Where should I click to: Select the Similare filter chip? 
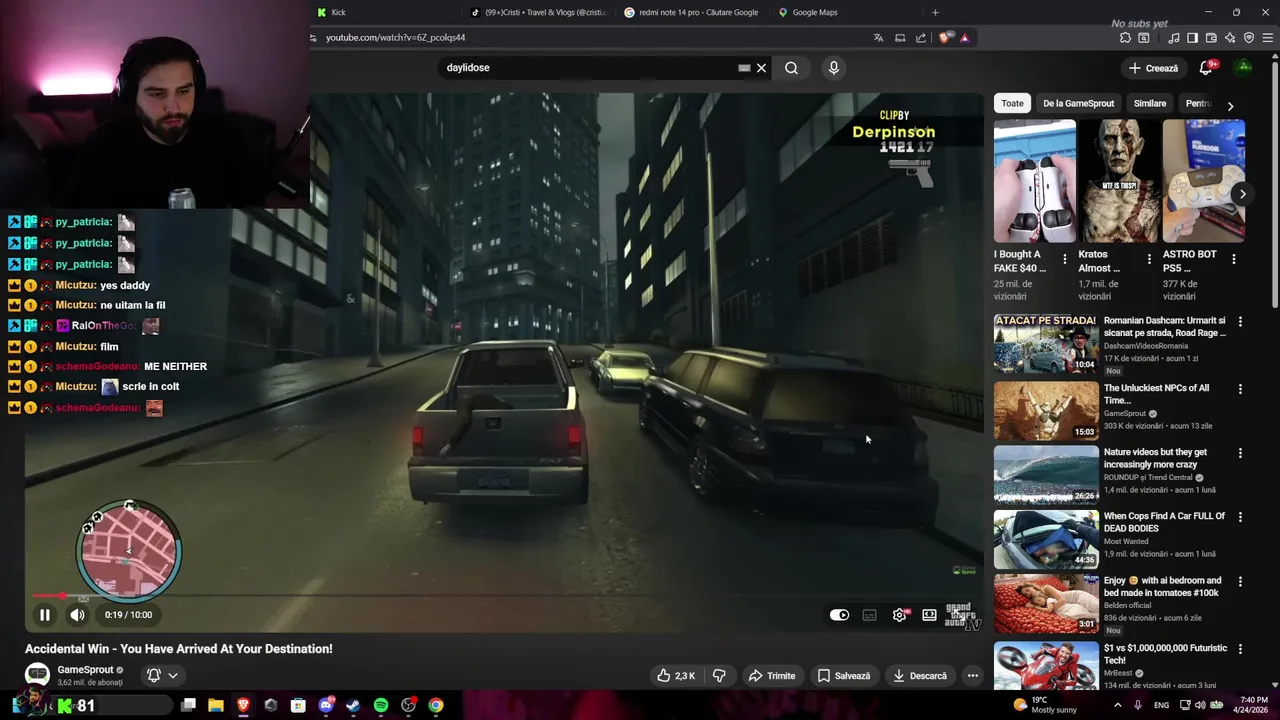(1150, 104)
